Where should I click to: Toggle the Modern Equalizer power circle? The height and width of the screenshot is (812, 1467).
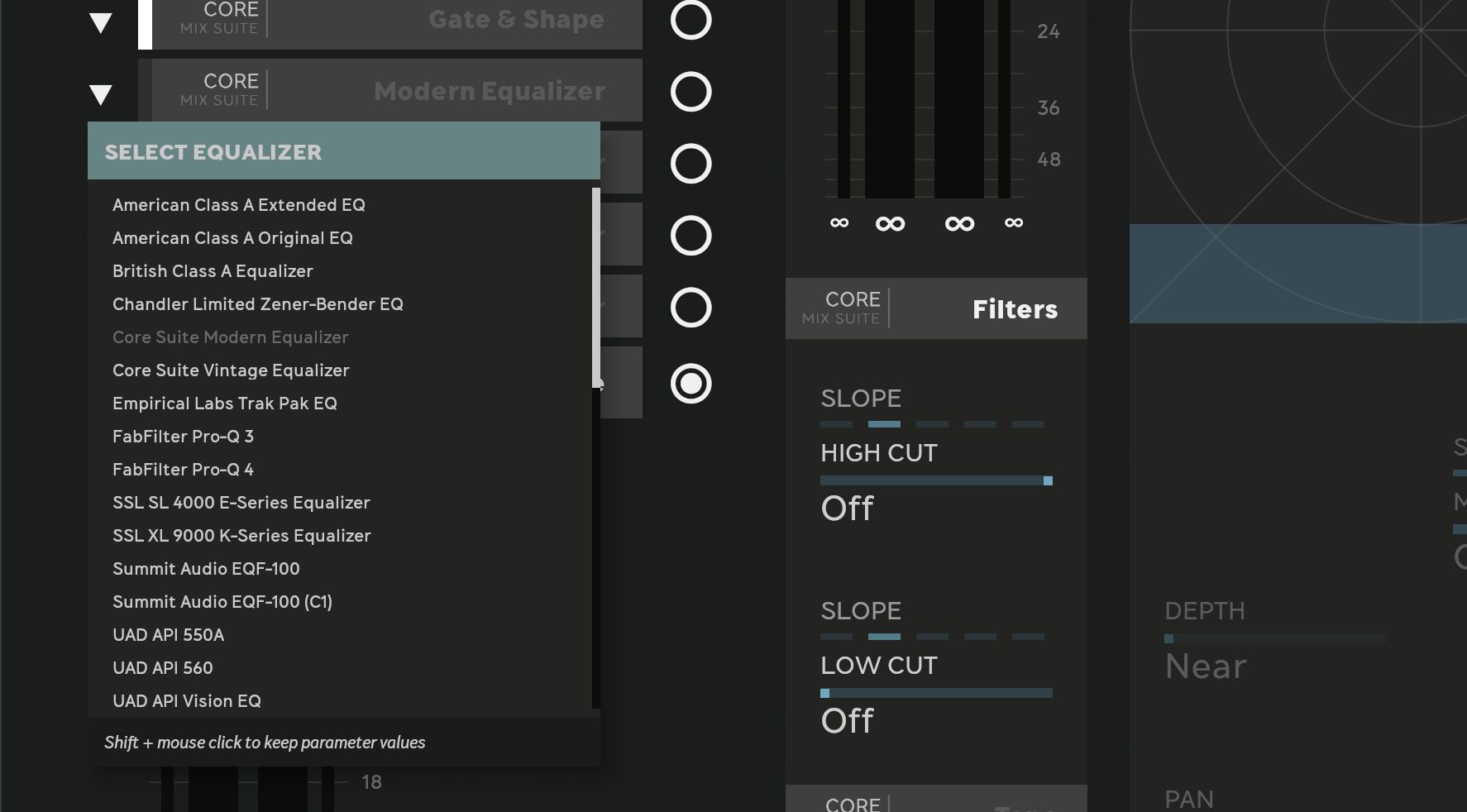click(x=690, y=92)
